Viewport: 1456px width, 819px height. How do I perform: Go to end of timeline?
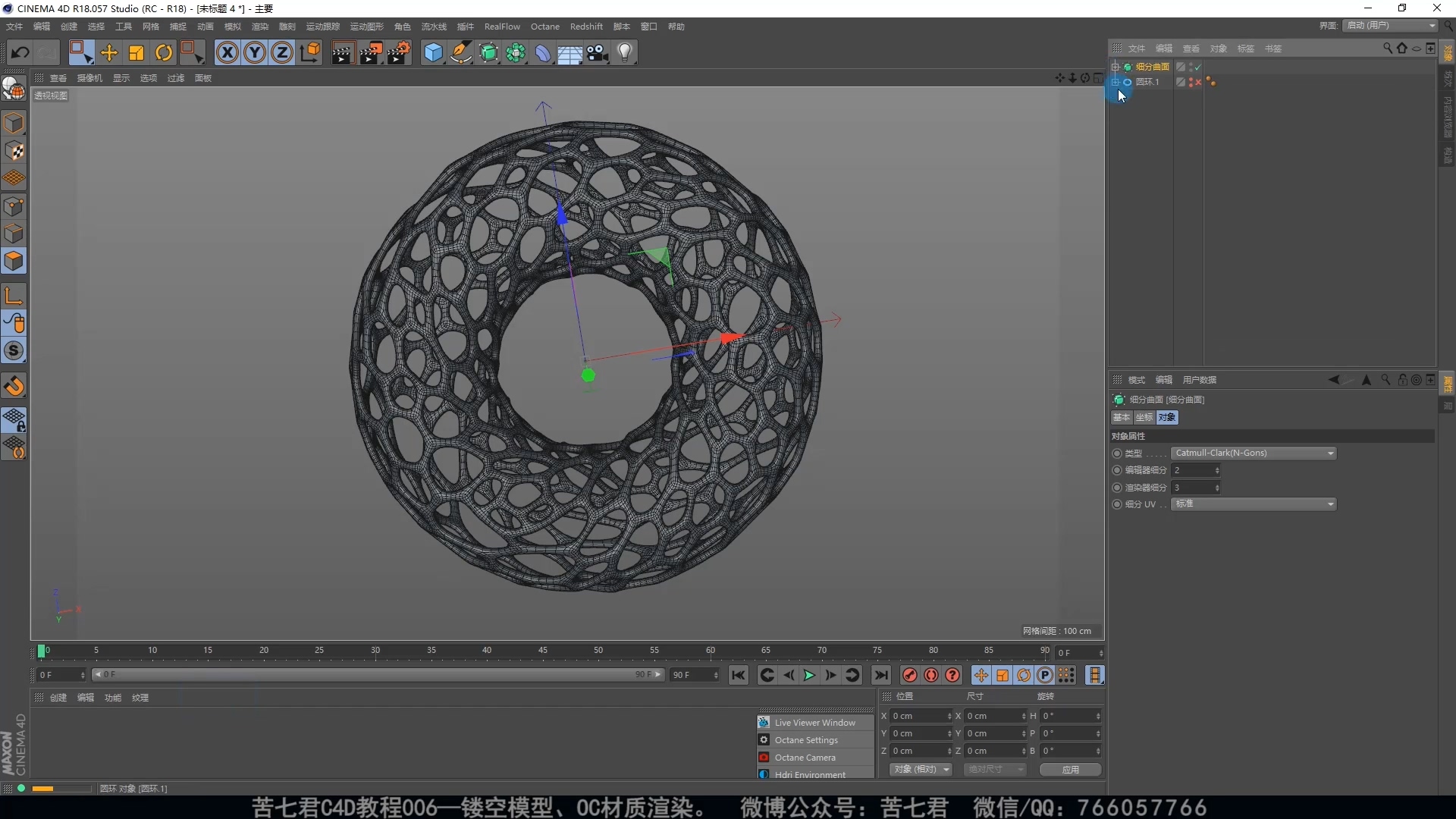880,675
